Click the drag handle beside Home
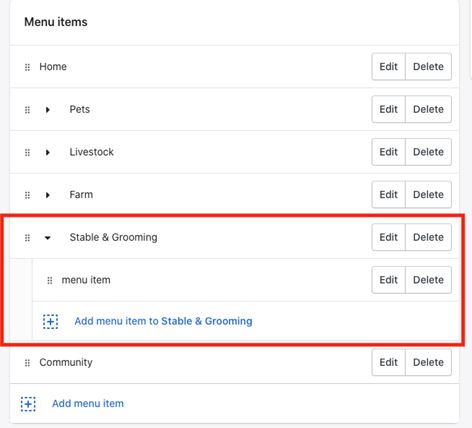Viewport: 472px width, 428px height. 27,67
